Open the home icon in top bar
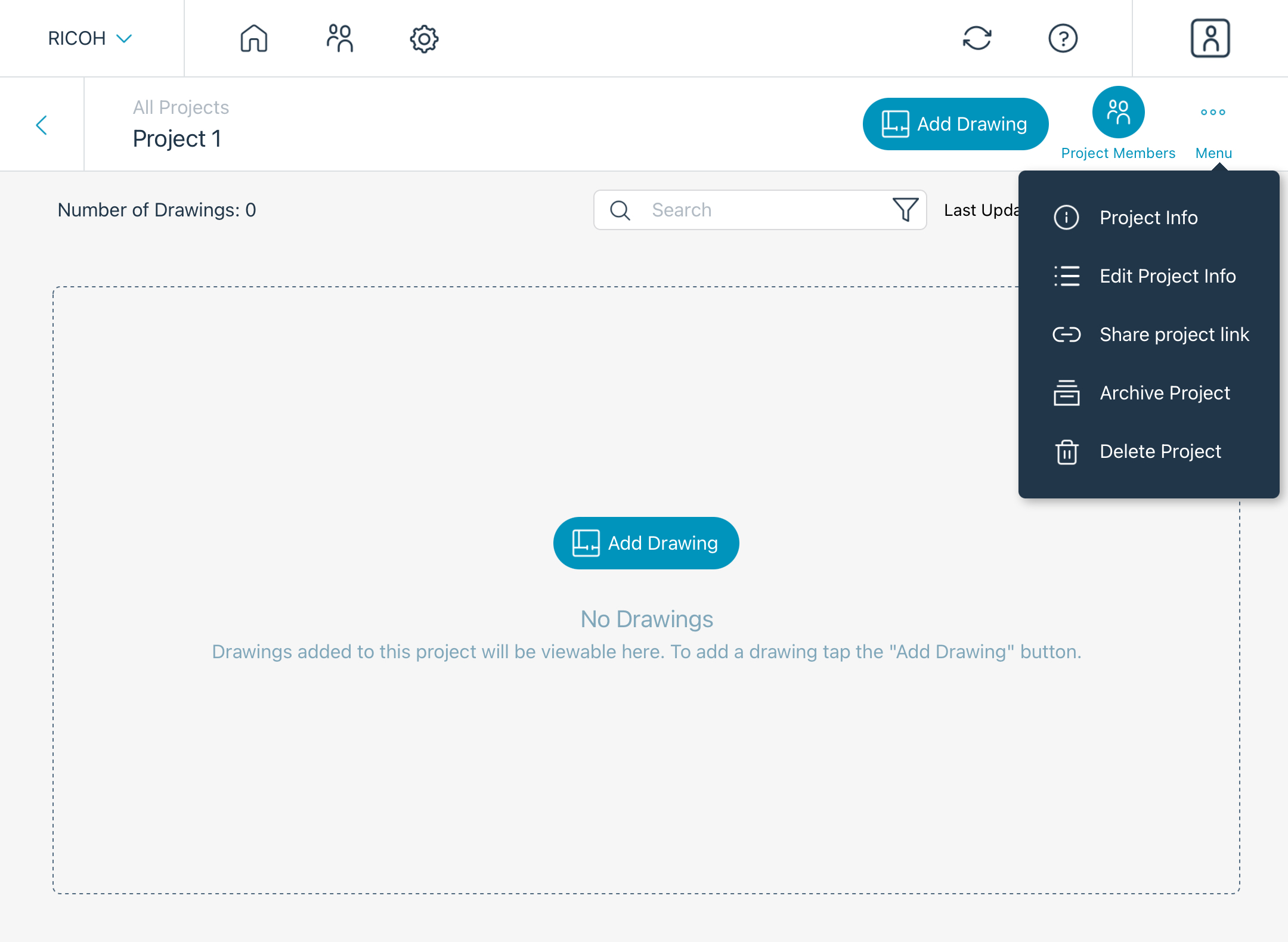This screenshot has height=942, width=1288. 253,39
